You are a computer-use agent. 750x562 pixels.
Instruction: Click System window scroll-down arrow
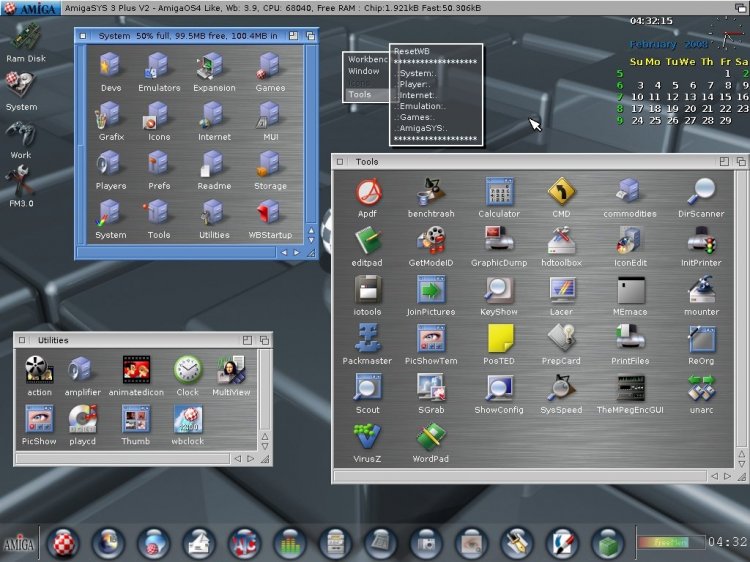[x=311, y=240]
